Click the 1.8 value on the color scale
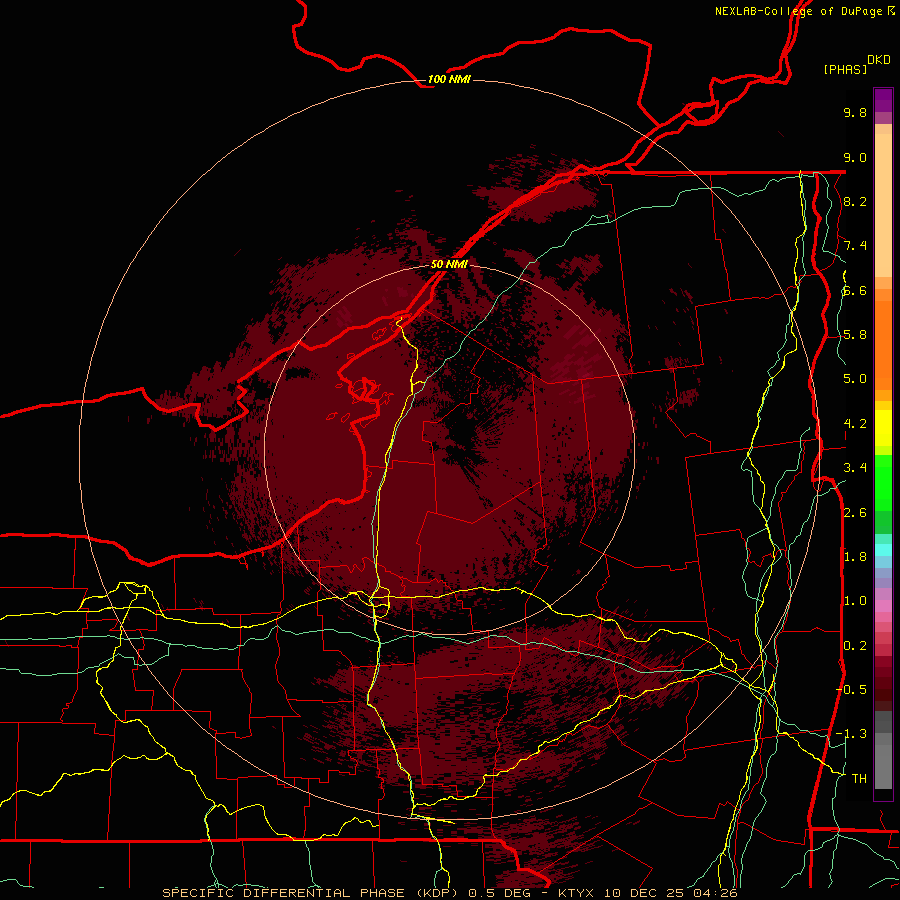This screenshot has height=900, width=900. (x=855, y=557)
